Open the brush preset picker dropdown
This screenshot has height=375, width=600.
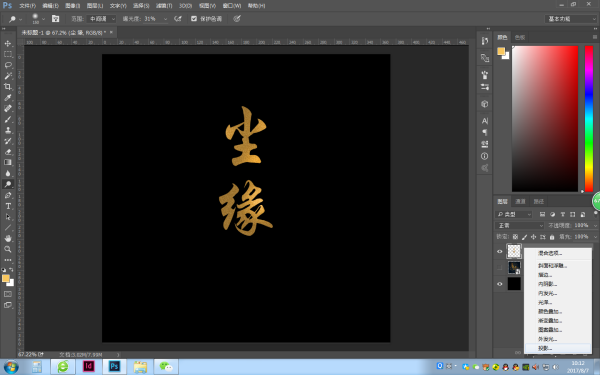pyautogui.click(x=43, y=19)
